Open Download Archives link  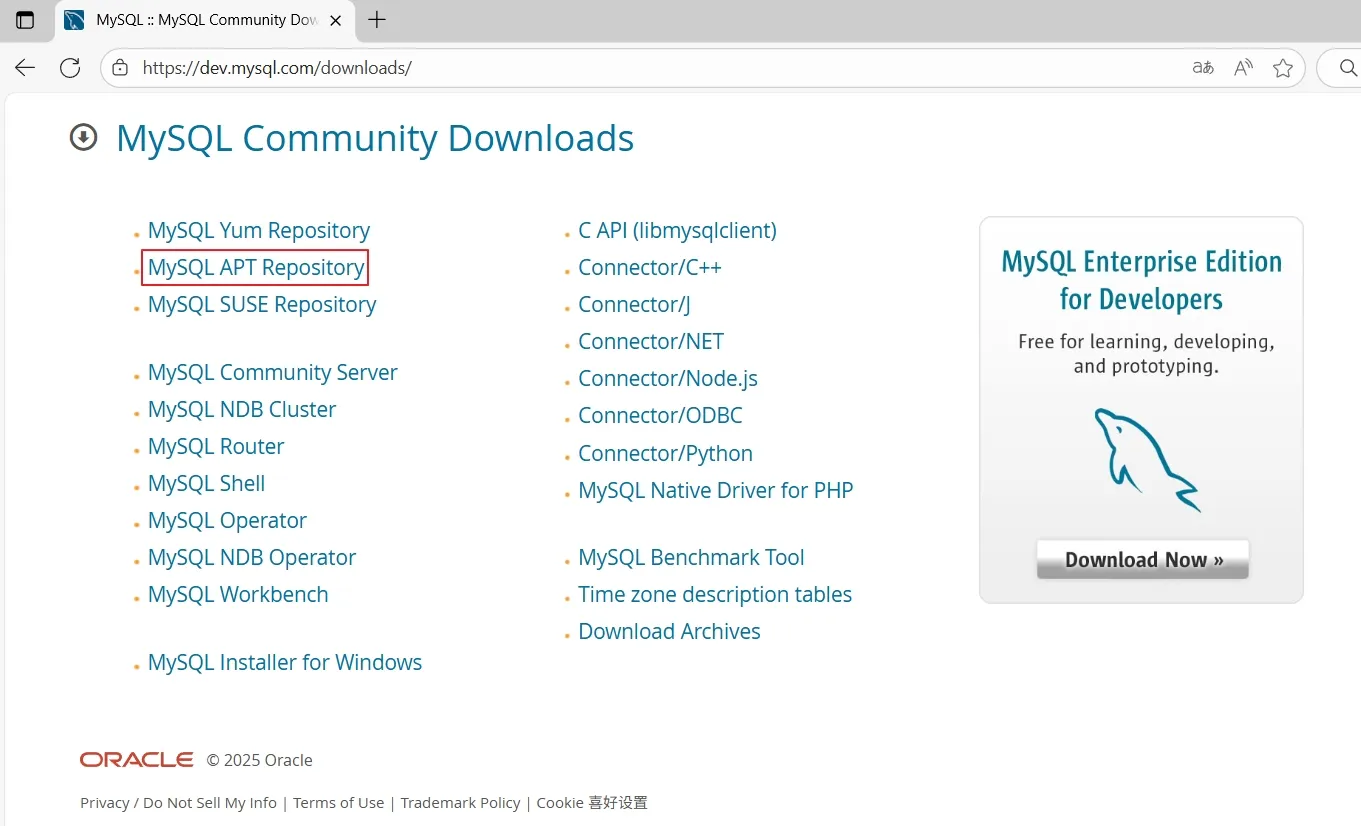[669, 632]
